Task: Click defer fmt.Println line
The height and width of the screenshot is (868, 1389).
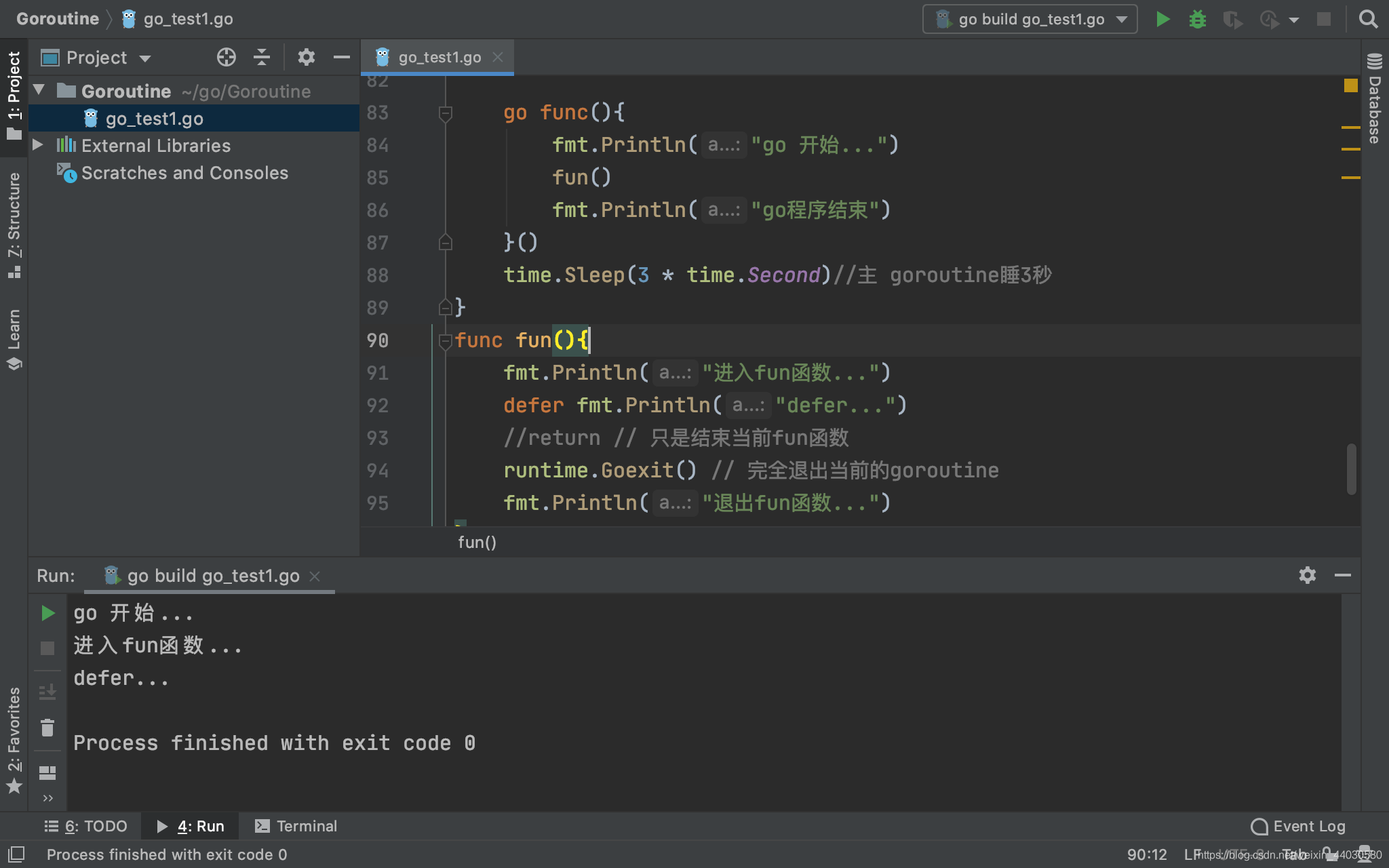Action: pyautogui.click(x=705, y=405)
